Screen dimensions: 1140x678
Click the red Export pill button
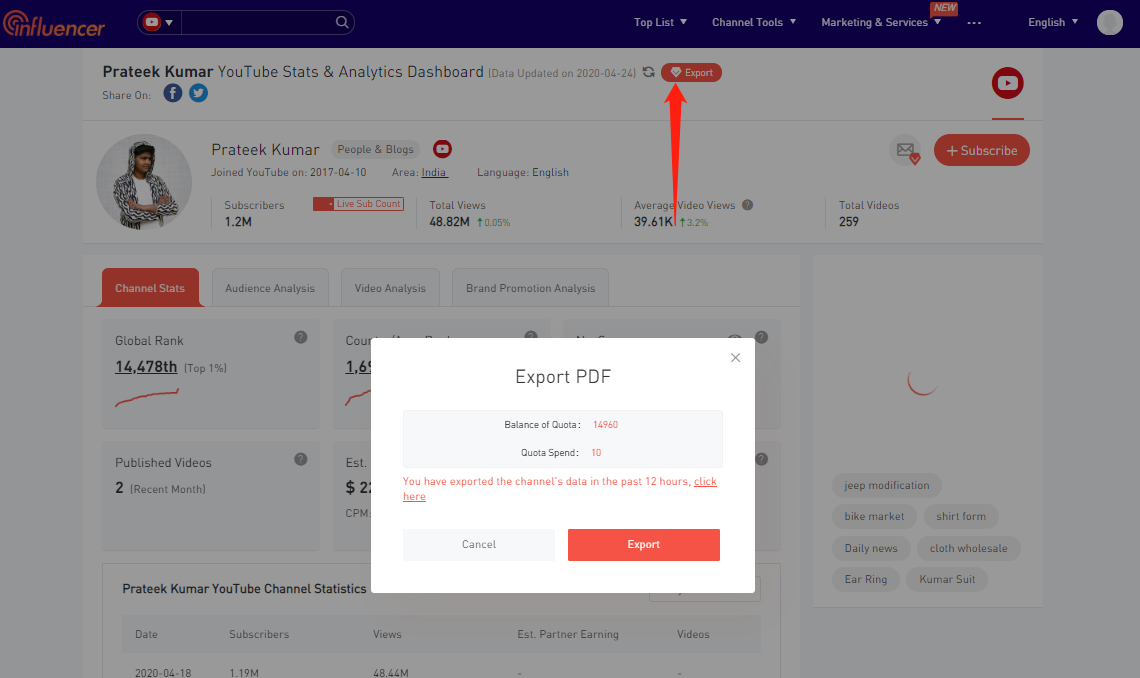691,73
